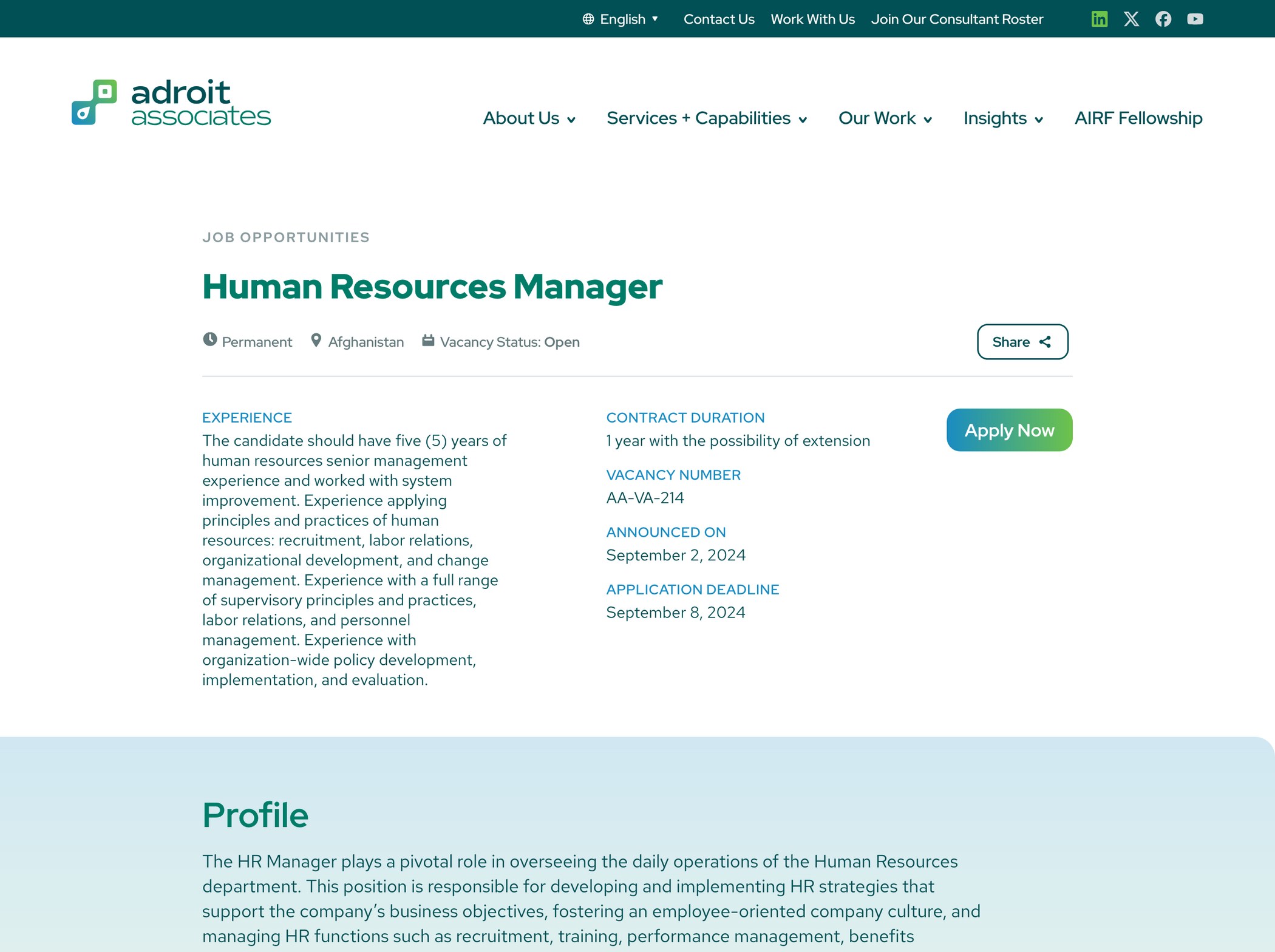Expand the Services + Capabilities menu
The height and width of the screenshot is (952, 1275).
click(x=707, y=118)
